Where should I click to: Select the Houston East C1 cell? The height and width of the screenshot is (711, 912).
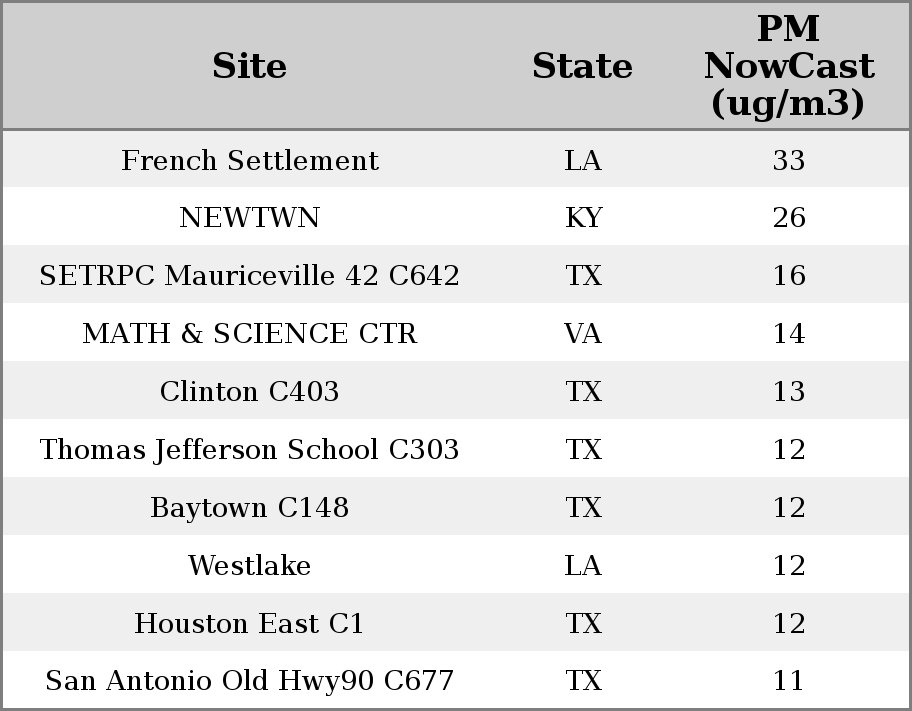[250, 623]
